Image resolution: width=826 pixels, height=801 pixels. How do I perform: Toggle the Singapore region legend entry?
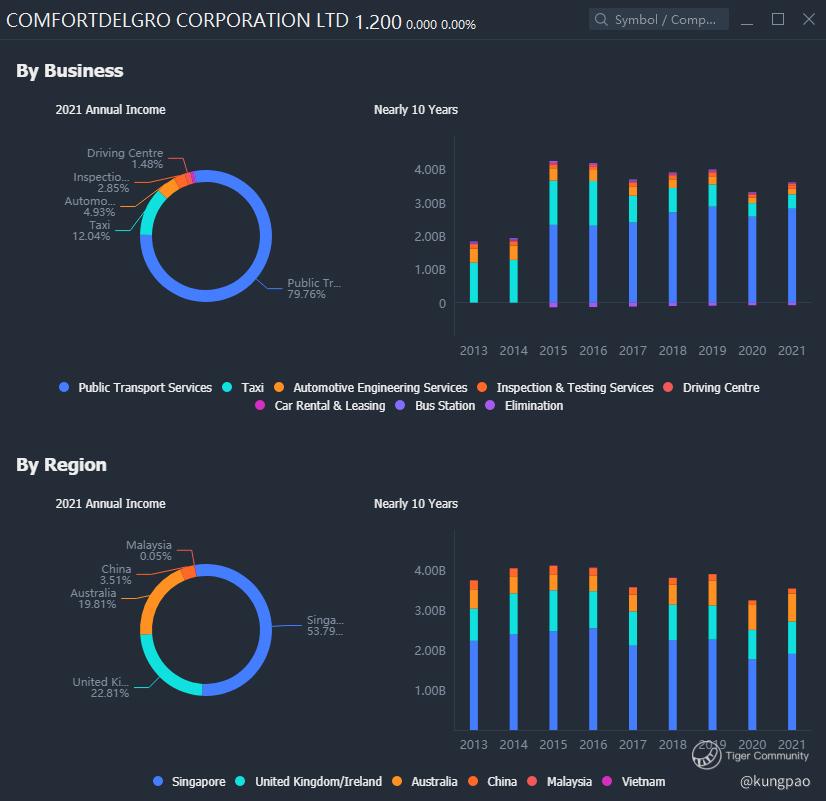(x=189, y=782)
